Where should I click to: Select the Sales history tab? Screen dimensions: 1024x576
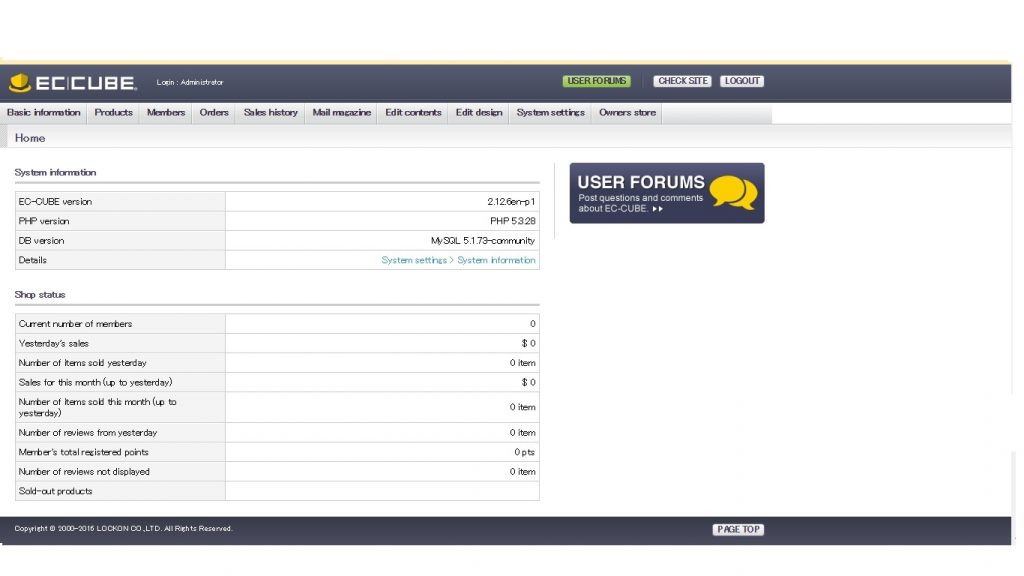click(x=270, y=113)
